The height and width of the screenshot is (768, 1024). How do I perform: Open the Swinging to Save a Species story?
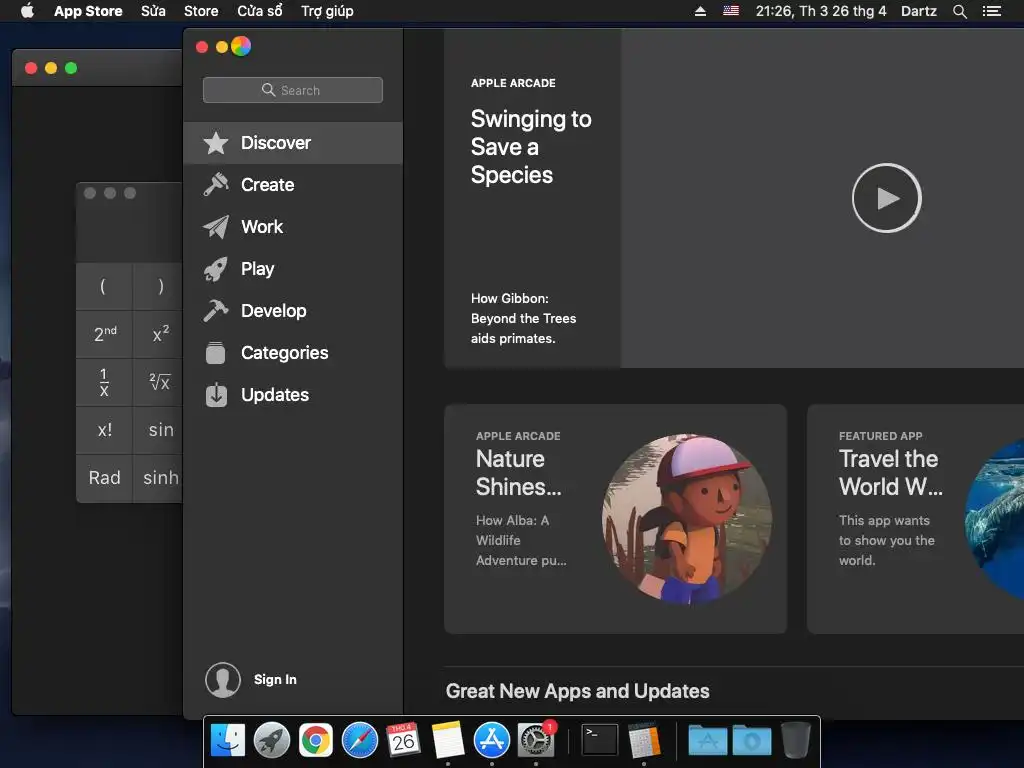point(531,147)
